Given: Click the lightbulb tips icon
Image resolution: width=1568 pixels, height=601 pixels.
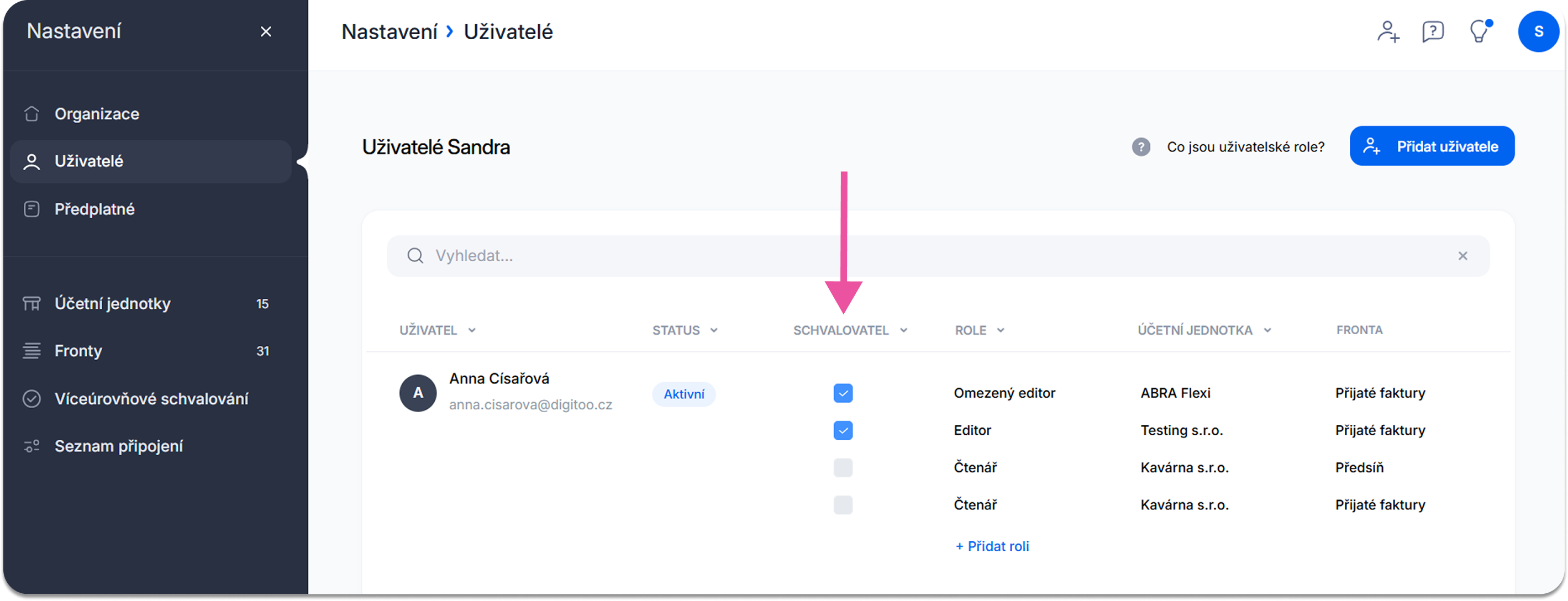Looking at the screenshot, I should coord(1479,31).
